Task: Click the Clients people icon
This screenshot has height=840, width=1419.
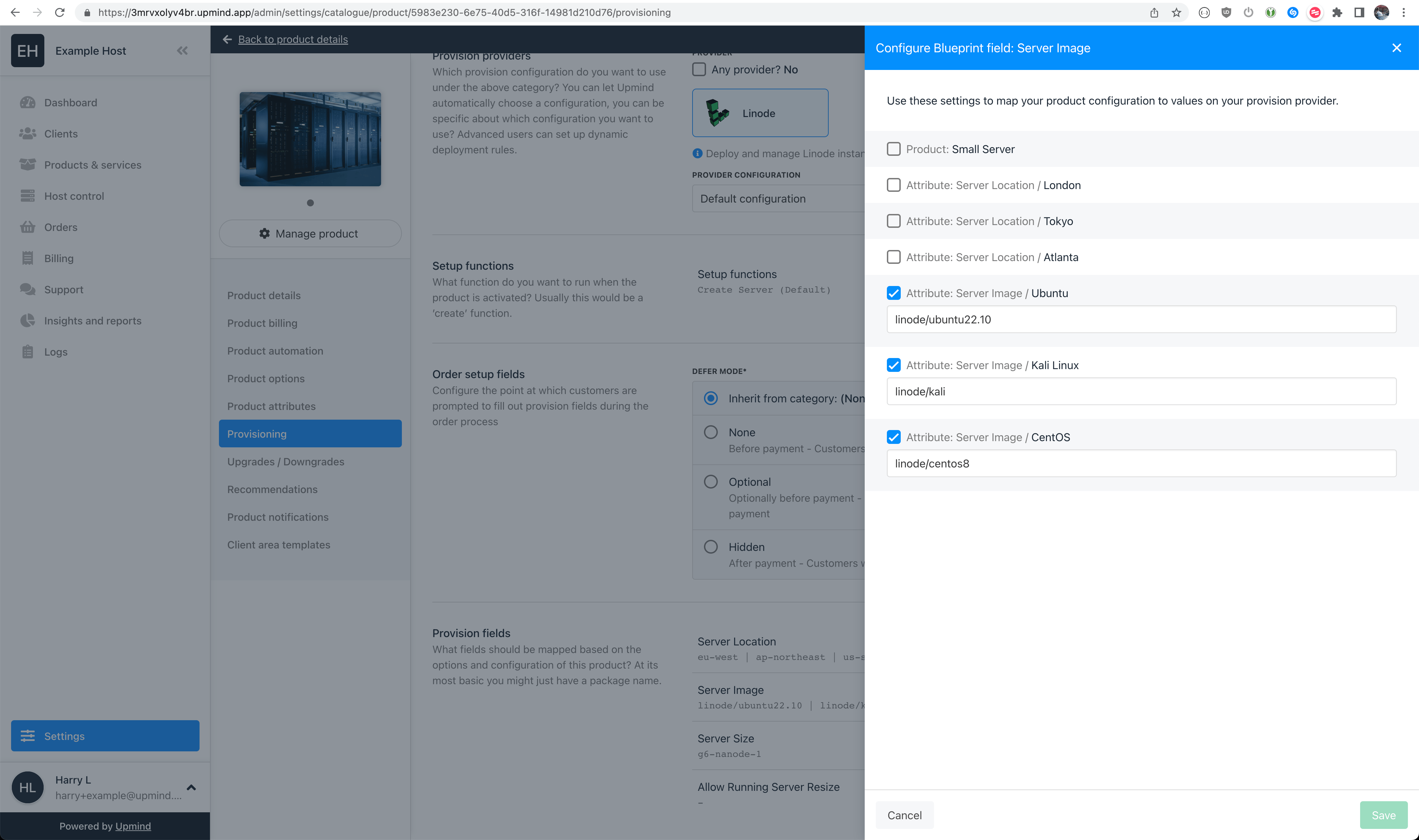Action: click(27, 134)
